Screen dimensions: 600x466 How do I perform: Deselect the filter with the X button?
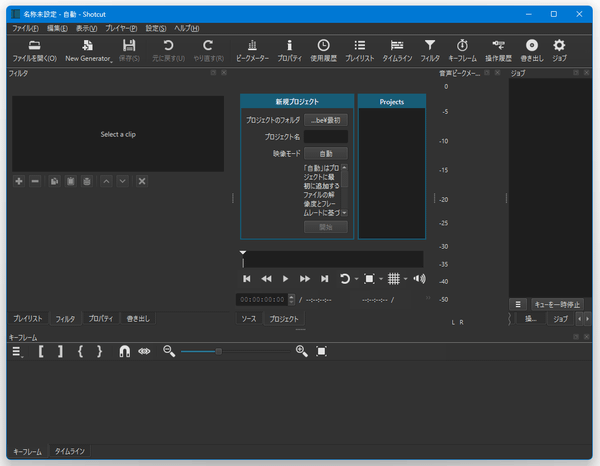point(142,181)
